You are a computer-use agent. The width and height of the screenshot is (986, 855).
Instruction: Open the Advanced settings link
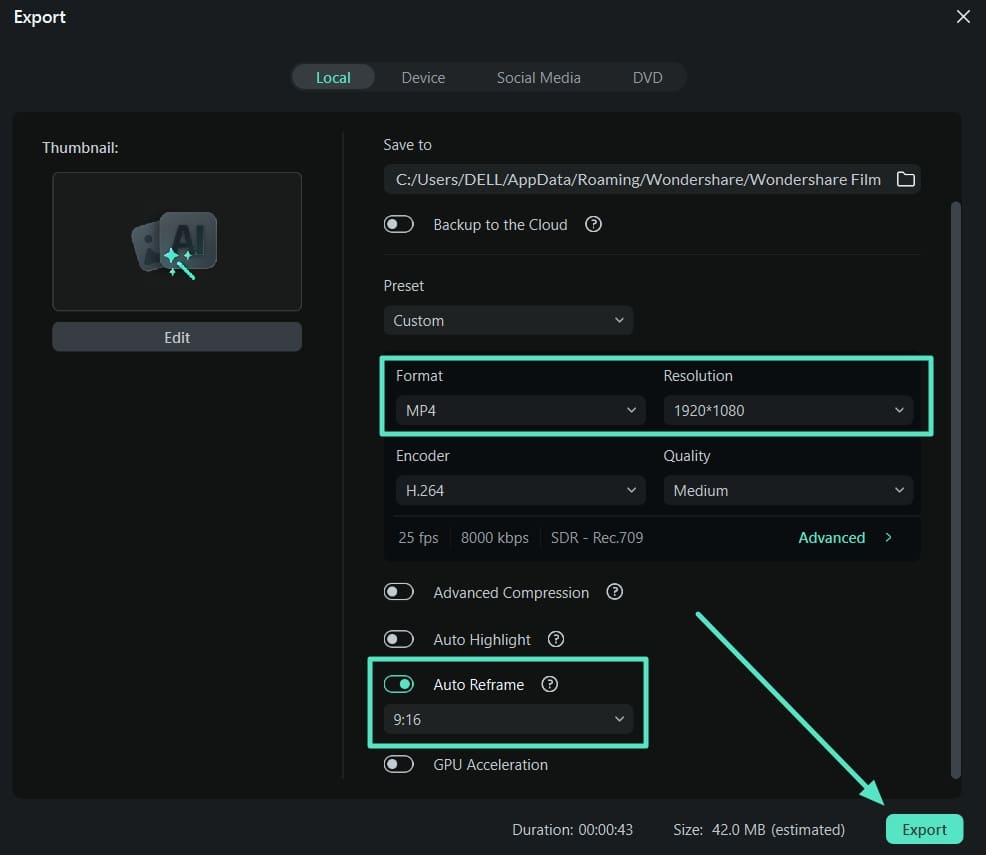[831, 538]
